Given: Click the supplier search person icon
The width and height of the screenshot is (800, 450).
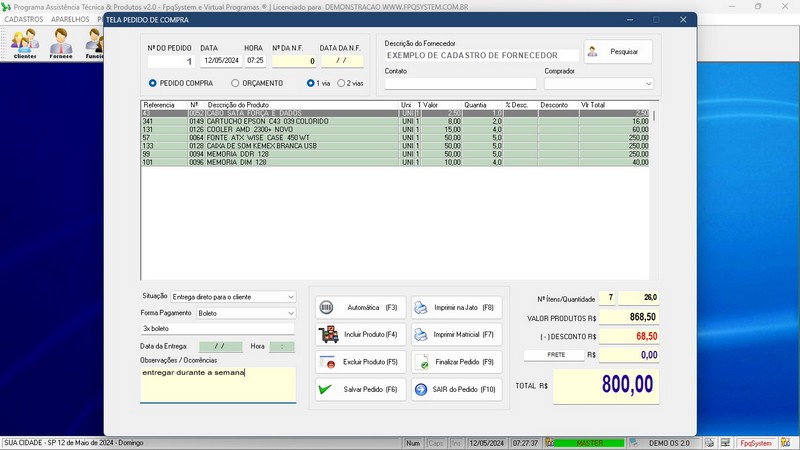Looking at the screenshot, I should coord(592,52).
